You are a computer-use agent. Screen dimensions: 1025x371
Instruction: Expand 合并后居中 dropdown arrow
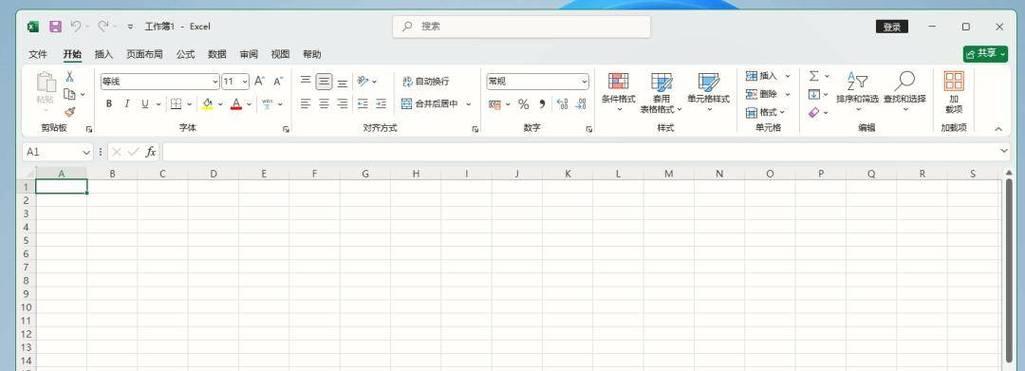469,104
